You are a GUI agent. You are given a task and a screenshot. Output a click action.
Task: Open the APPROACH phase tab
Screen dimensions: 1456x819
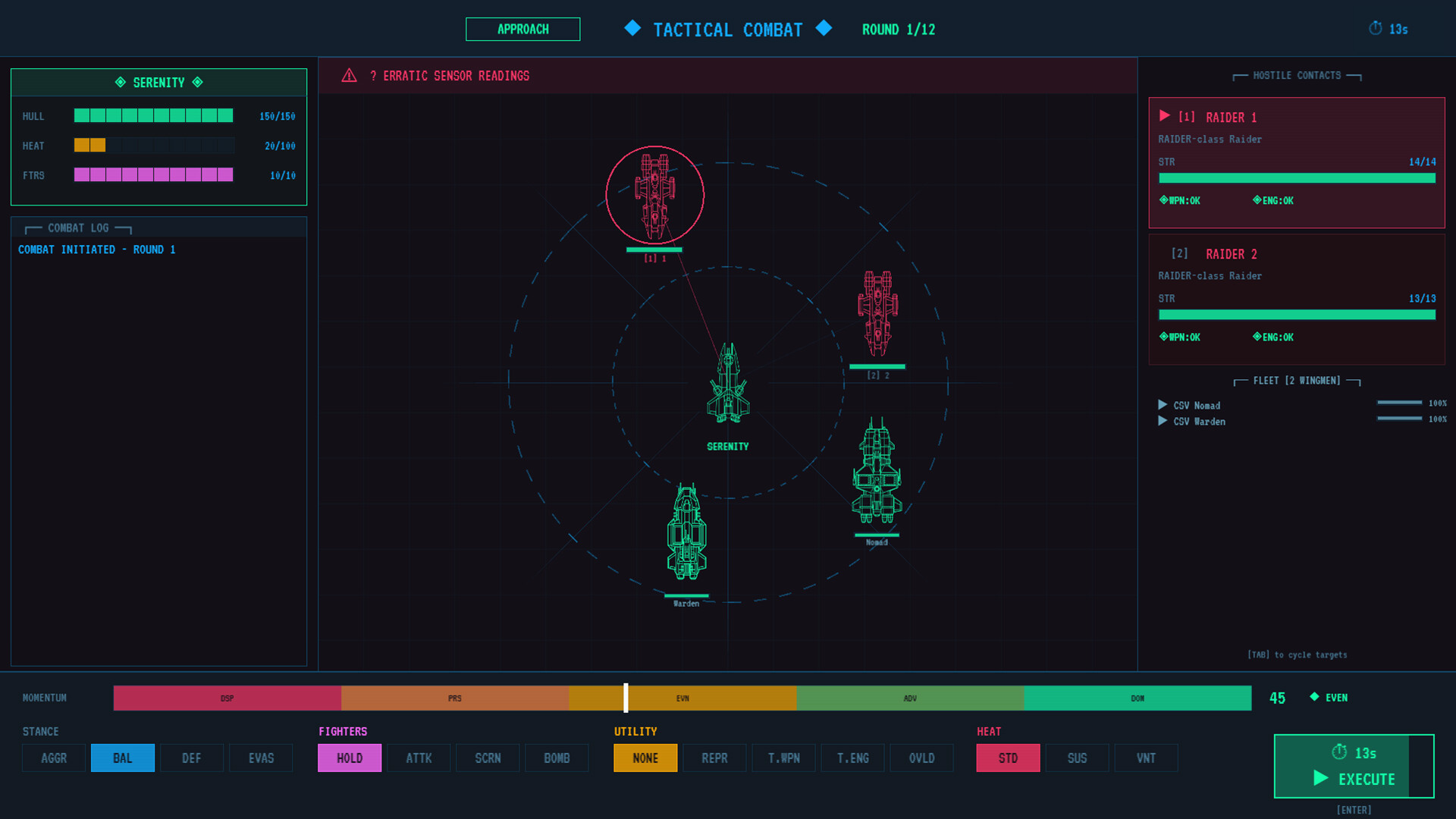coord(522,29)
